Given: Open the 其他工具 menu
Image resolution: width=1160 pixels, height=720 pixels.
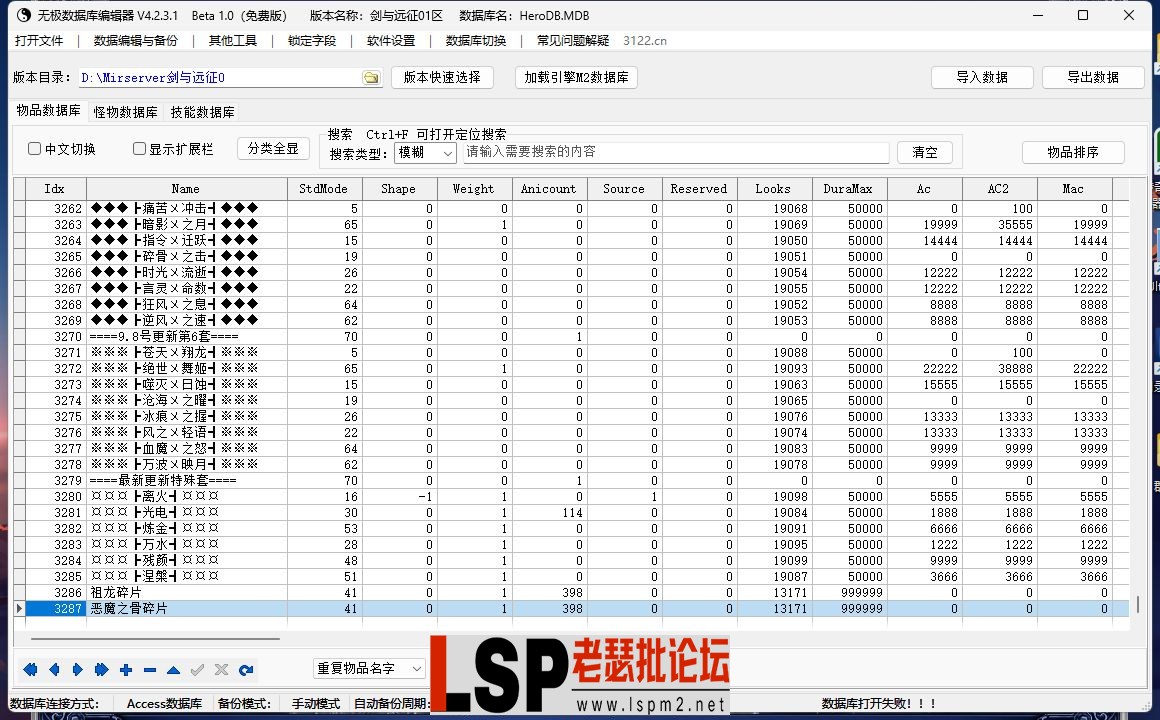Looking at the screenshot, I should click(x=232, y=41).
